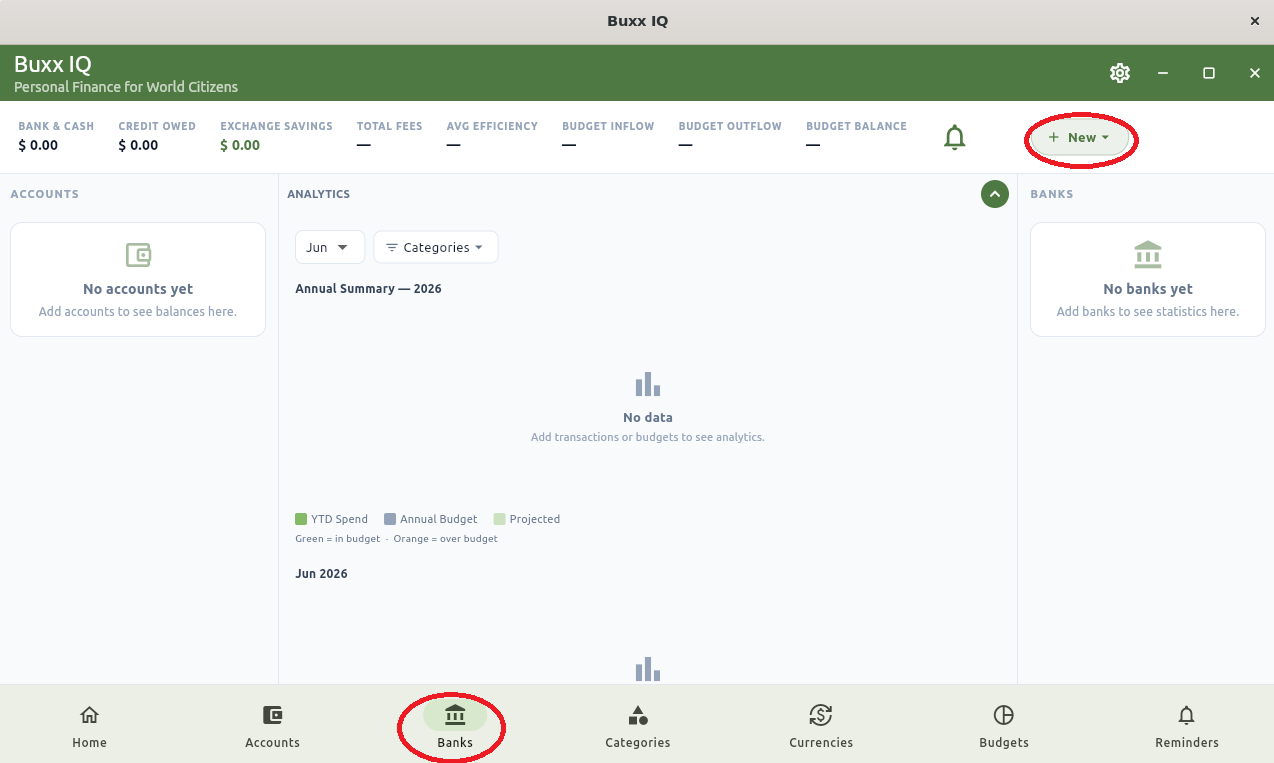Open the settings gear icon

(1120, 73)
